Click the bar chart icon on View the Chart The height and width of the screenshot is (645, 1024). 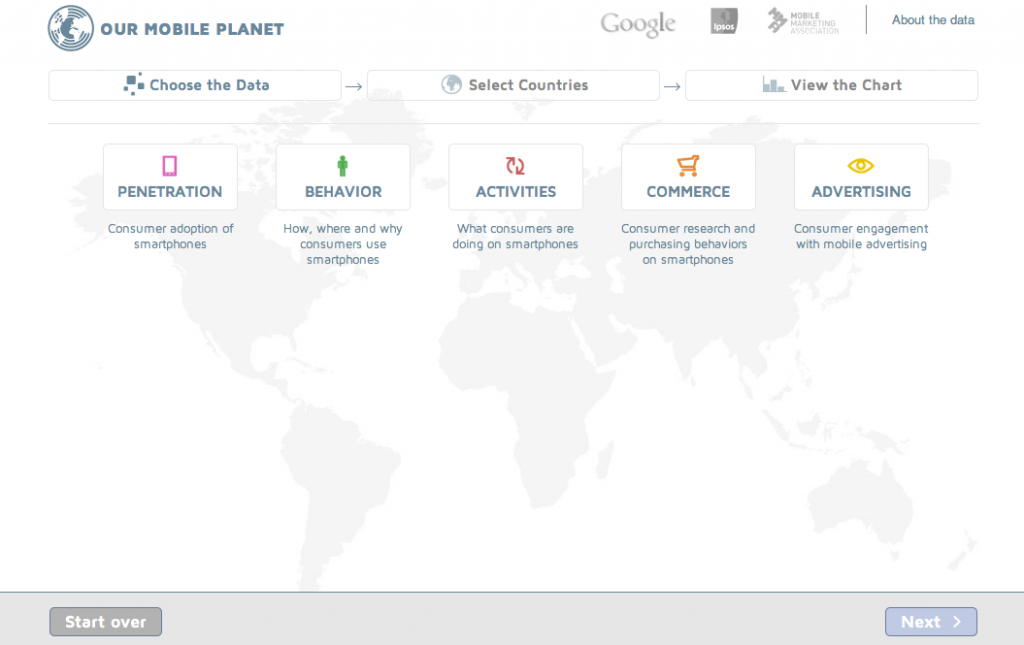(772, 85)
